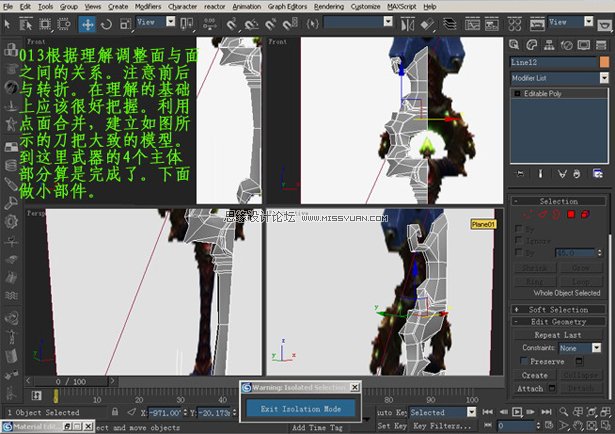Viewport: 615px width, 434px height.
Task: Click the selection lock toggle icon
Action: (x=115, y=412)
